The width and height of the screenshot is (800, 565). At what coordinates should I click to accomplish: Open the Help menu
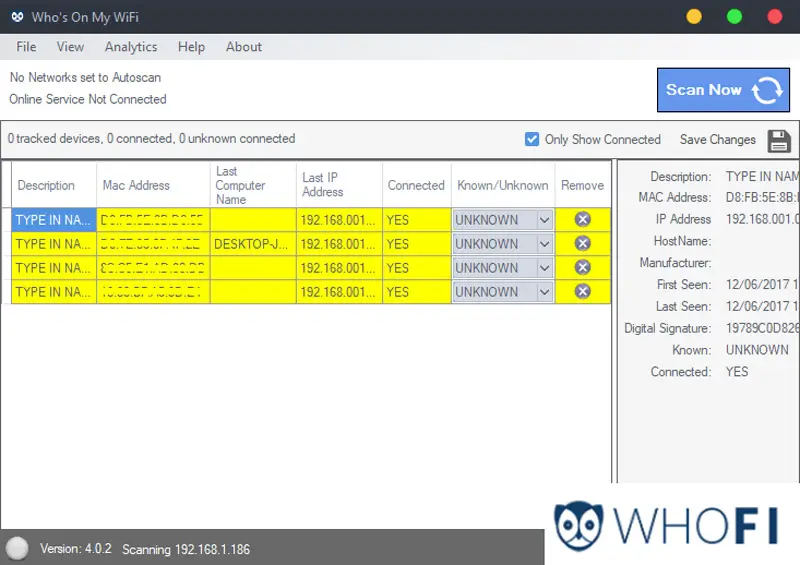[x=191, y=47]
